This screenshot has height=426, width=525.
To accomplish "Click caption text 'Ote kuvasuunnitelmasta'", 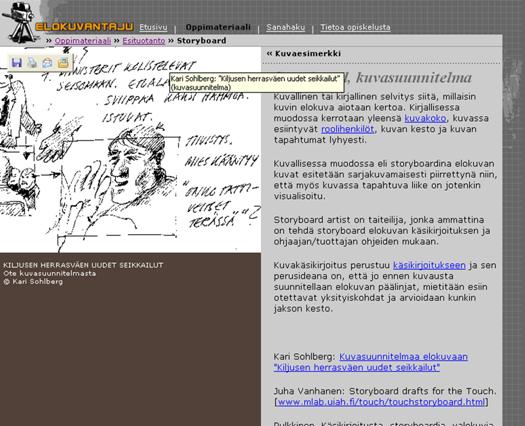I will [x=50, y=273].
